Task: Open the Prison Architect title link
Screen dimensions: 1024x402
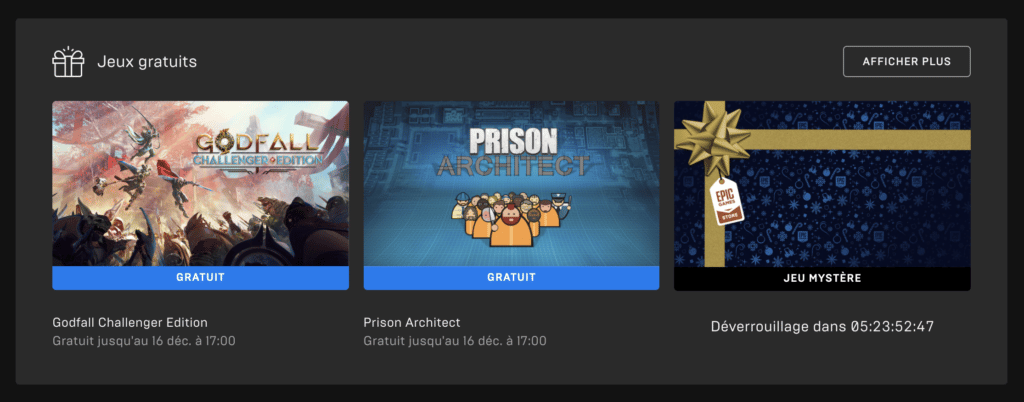Action: click(412, 322)
